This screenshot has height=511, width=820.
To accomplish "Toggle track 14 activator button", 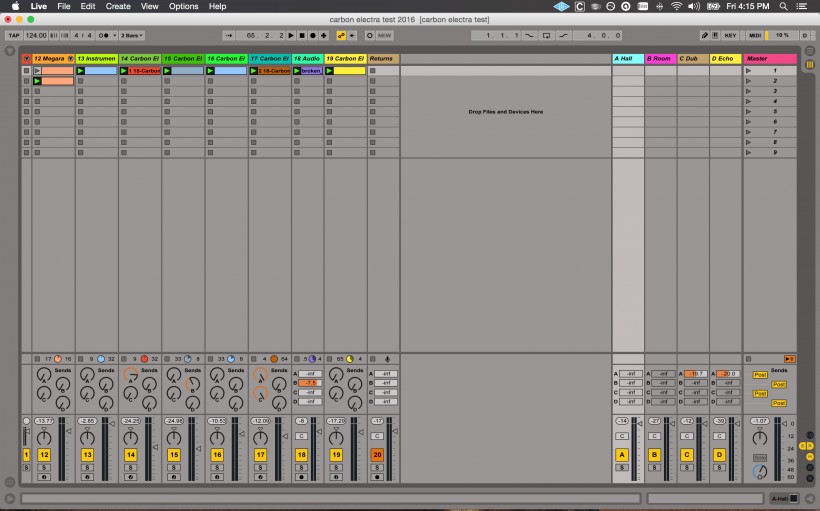I will click(130, 455).
